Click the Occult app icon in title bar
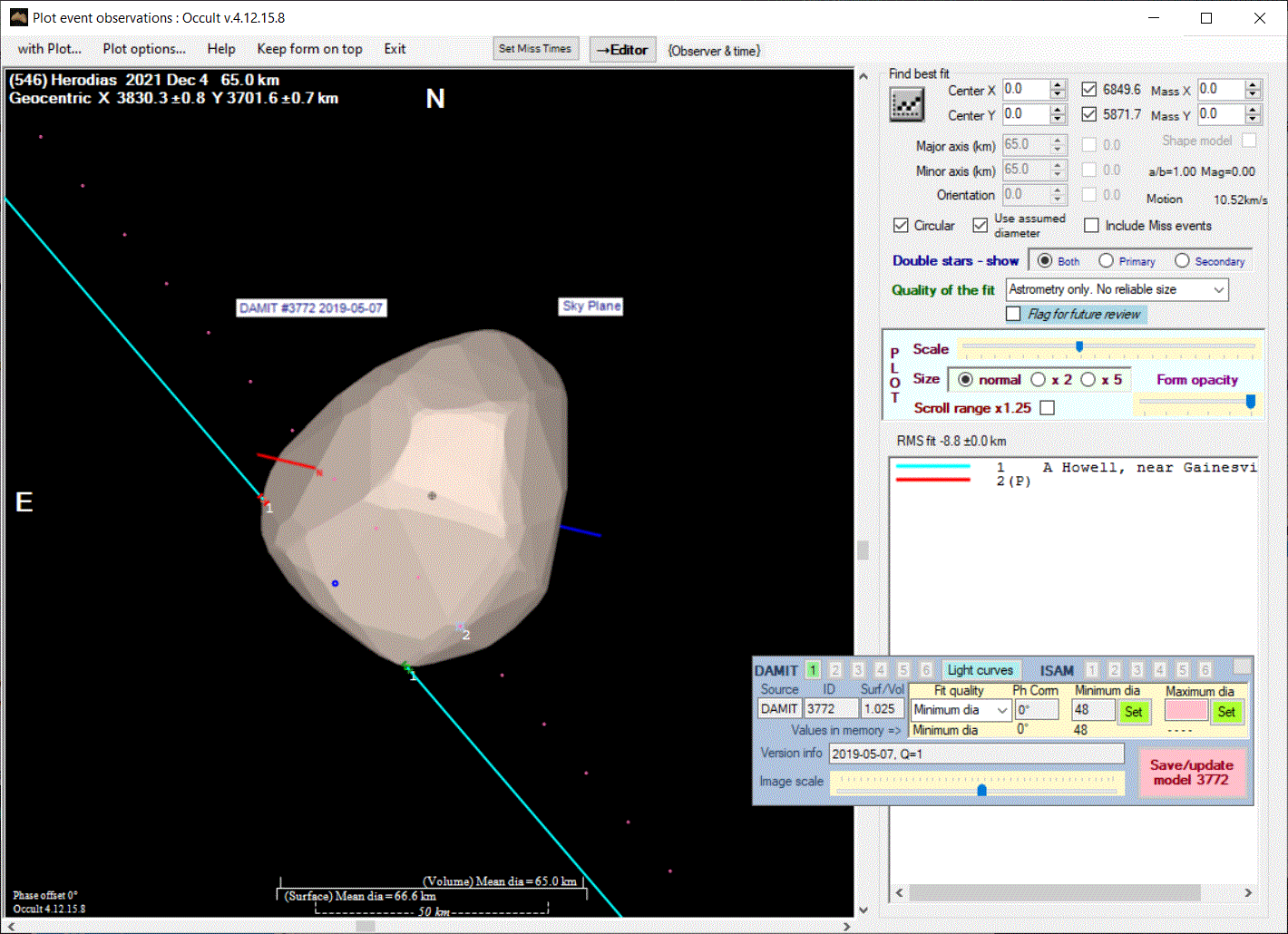Viewport: 1288px width, 934px height. click(x=17, y=17)
